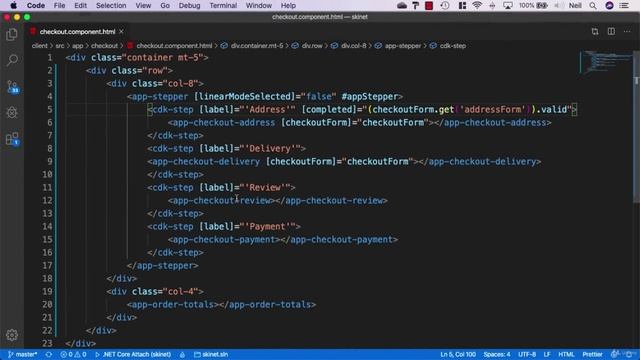Open the Run and Debug view

click(x=12, y=113)
